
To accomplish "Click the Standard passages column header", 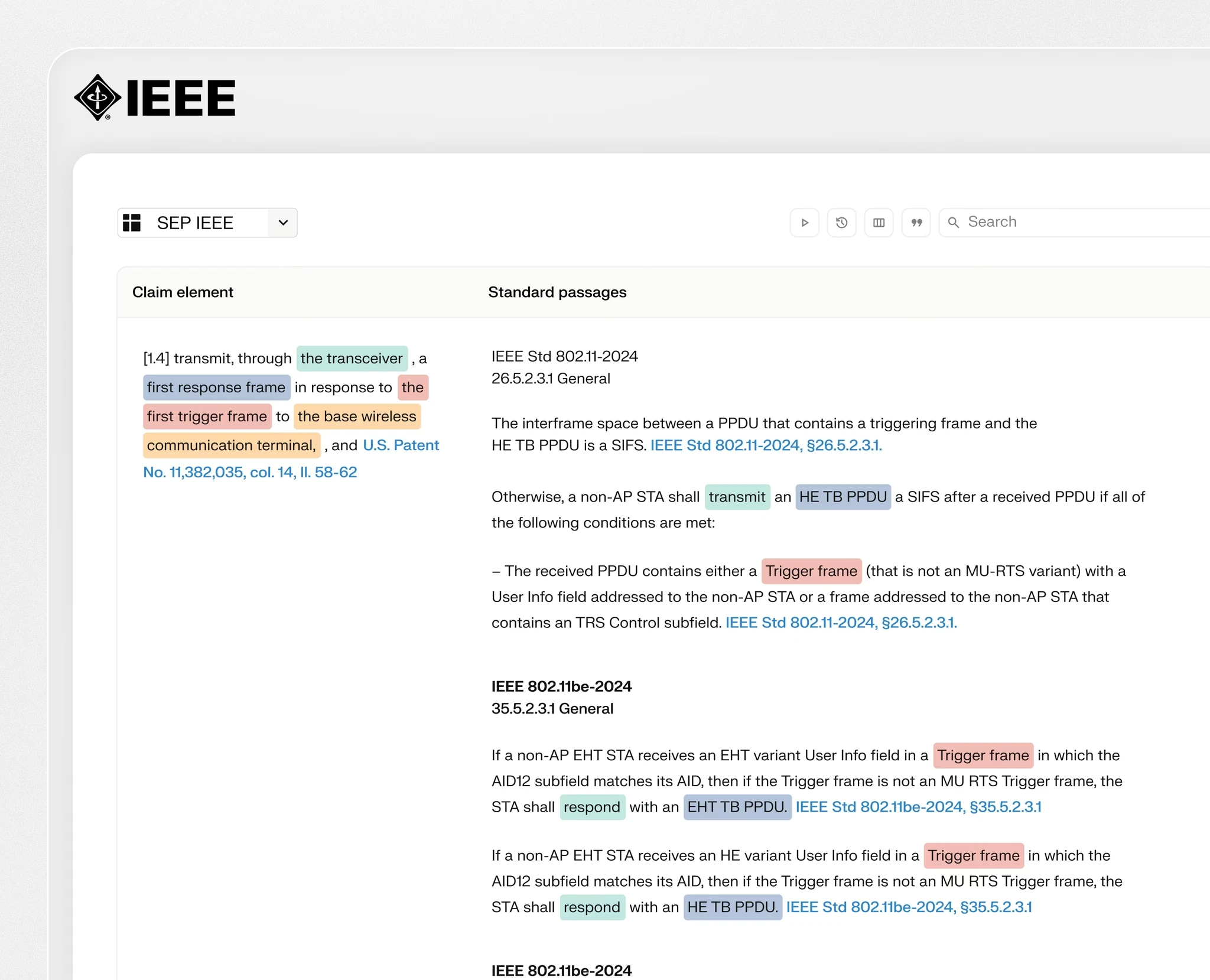I will coord(557,292).
